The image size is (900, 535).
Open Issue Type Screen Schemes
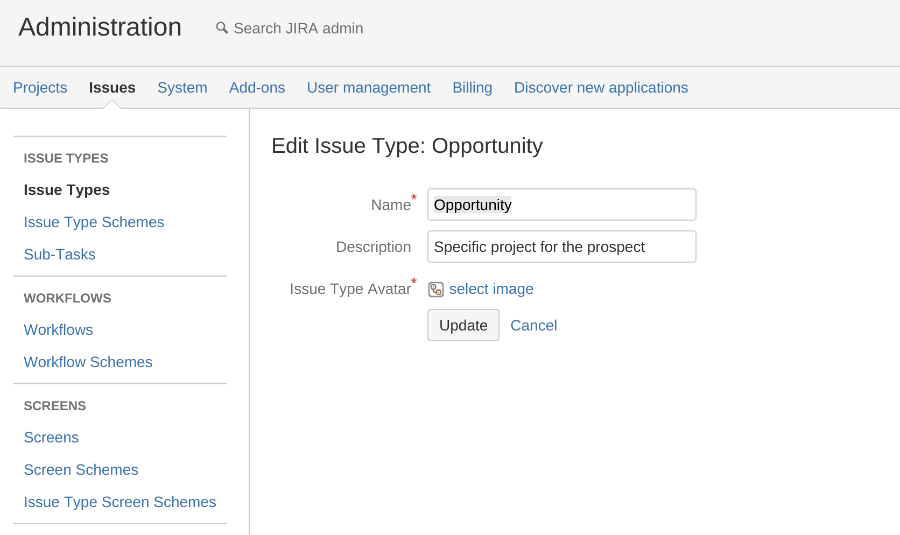[x=119, y=502]
